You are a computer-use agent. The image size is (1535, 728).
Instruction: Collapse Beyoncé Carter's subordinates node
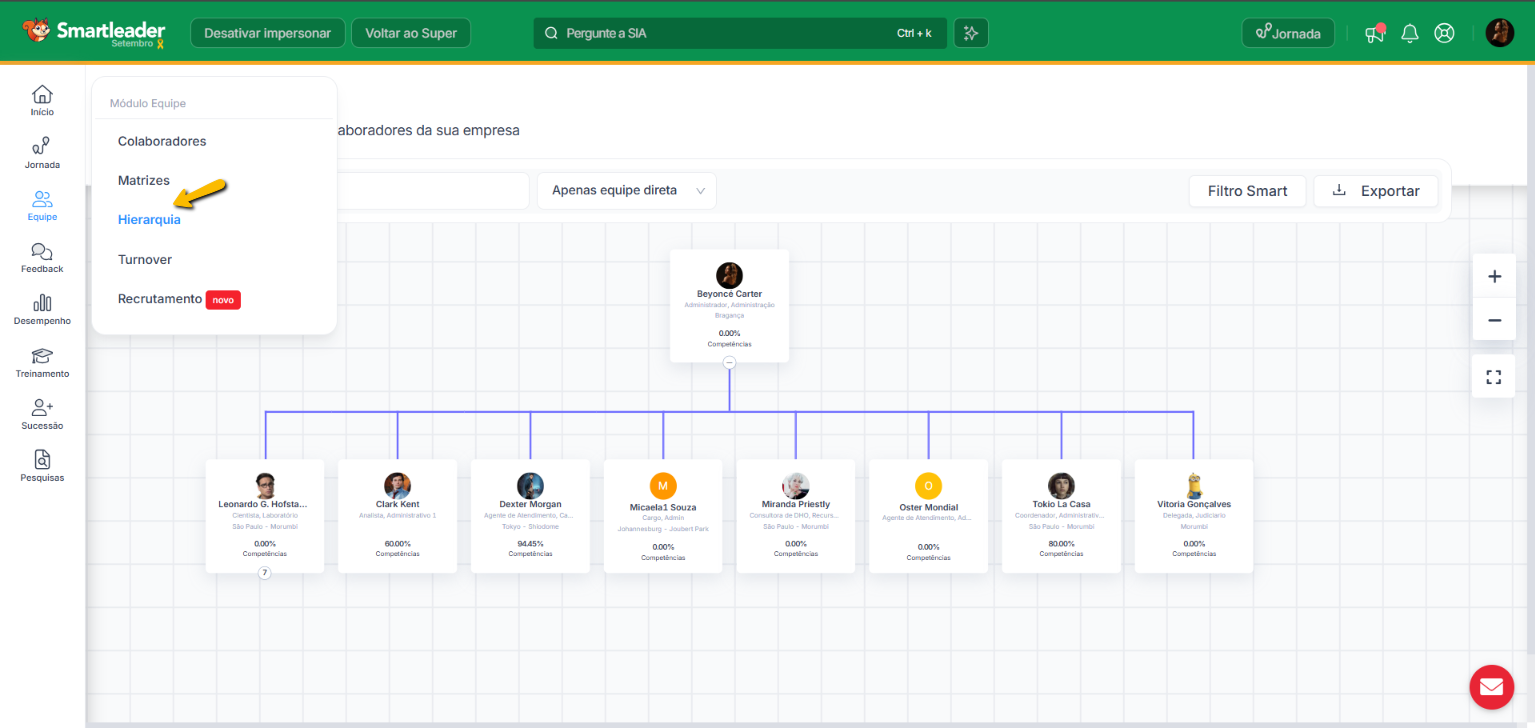click(729, 363)
